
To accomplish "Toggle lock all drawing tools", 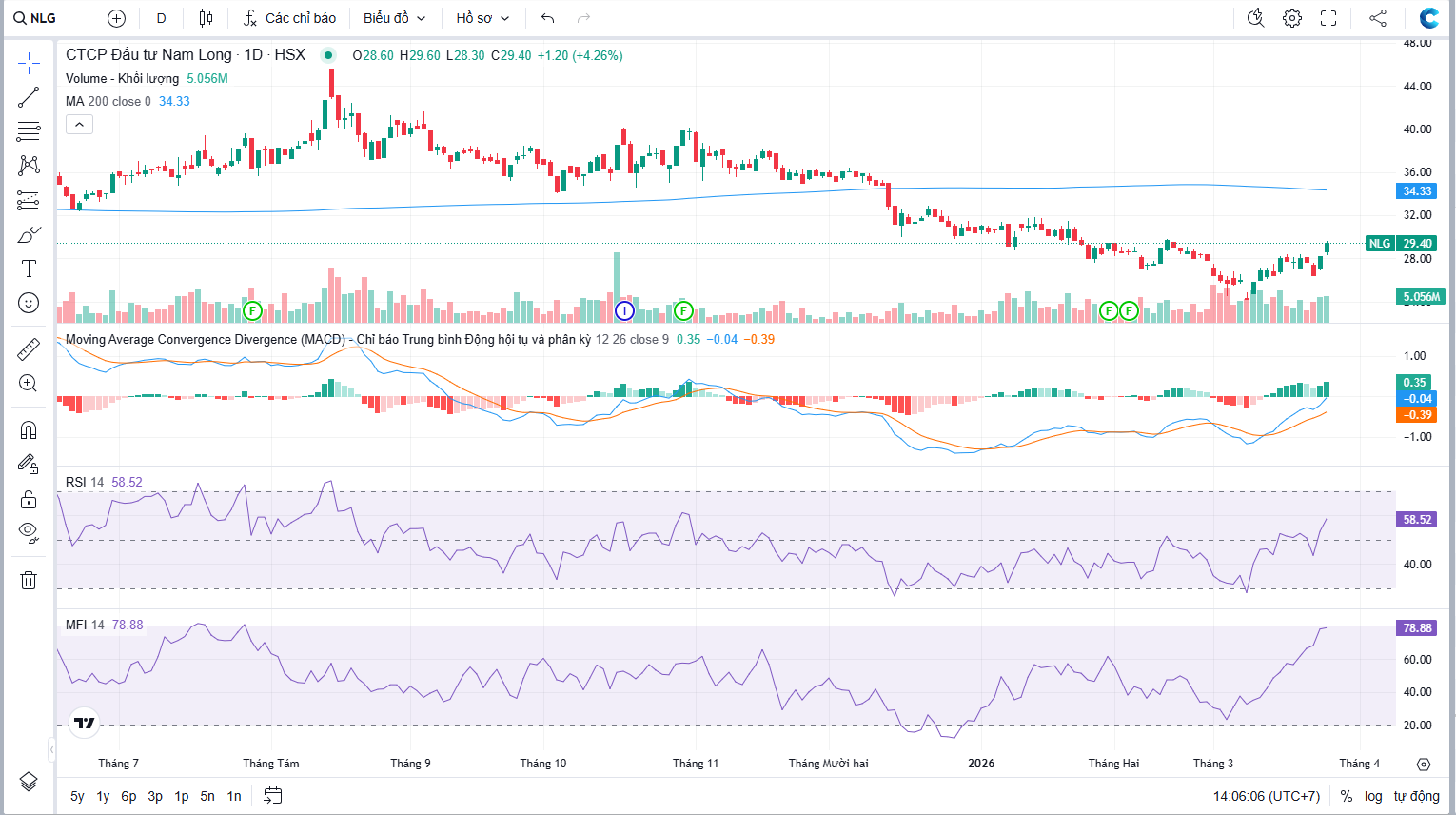I will pos(29,499).
